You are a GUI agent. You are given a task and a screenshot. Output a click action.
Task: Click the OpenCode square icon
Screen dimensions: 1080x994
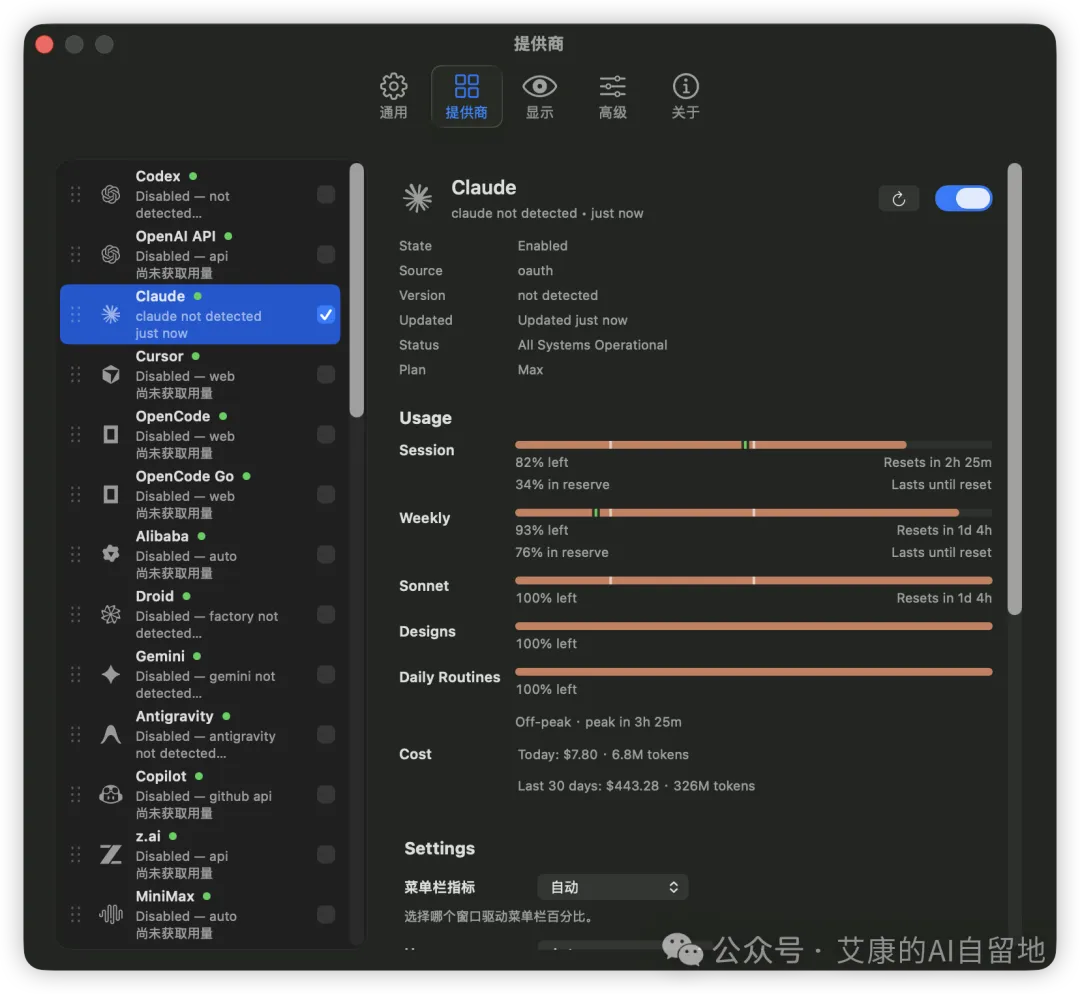click(x=111, y=435)
